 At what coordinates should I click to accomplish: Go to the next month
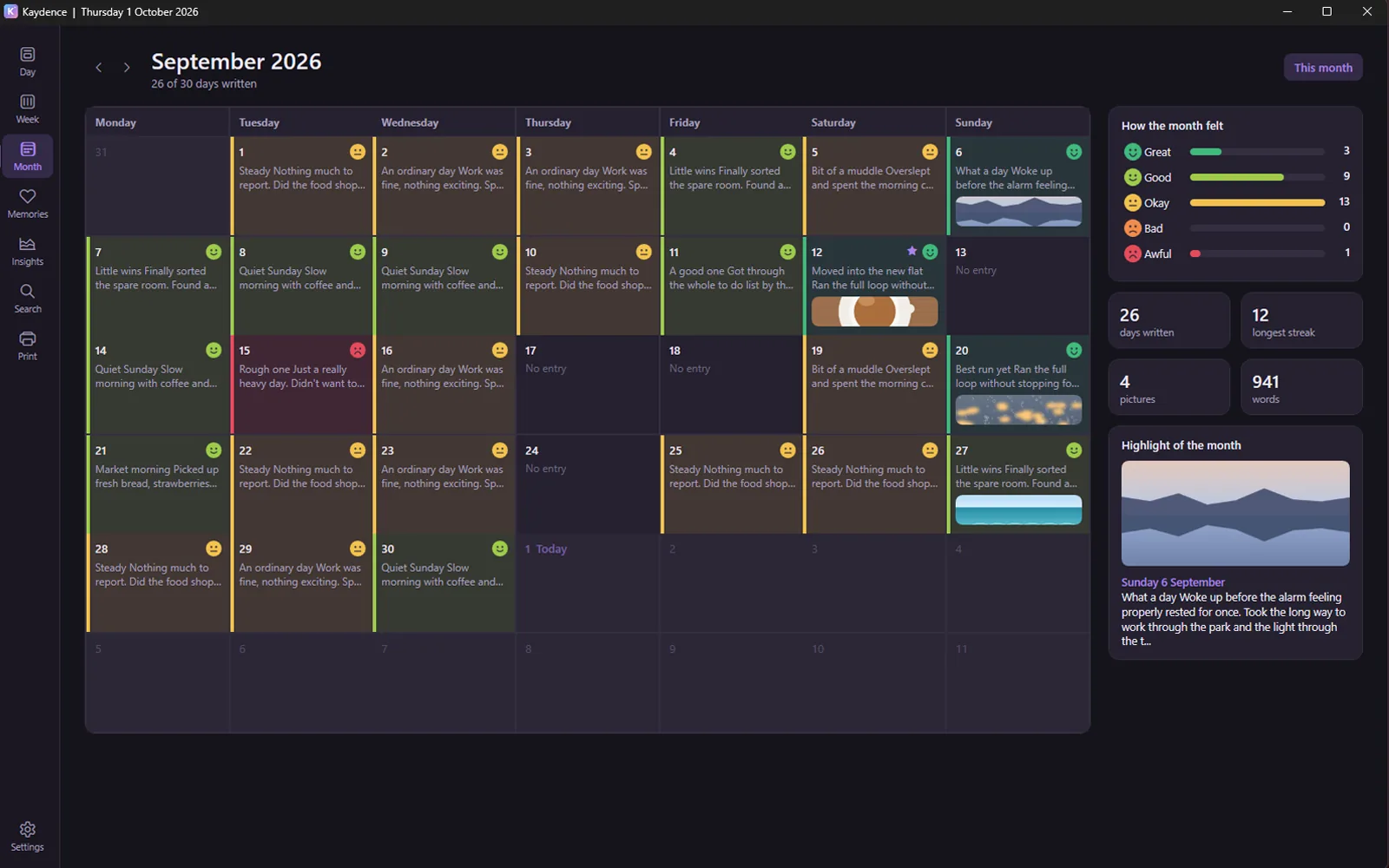tap(127, 68)
